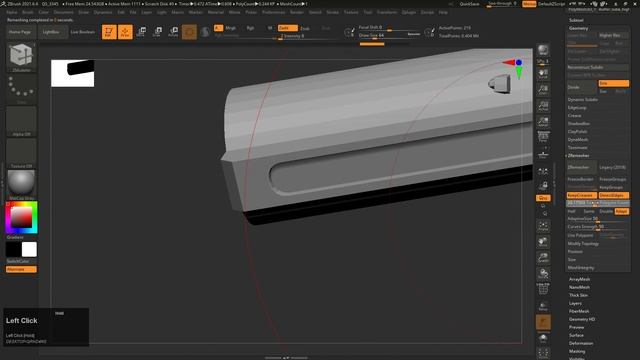
Task: Click the Home Page button
Action: point(20,32)
